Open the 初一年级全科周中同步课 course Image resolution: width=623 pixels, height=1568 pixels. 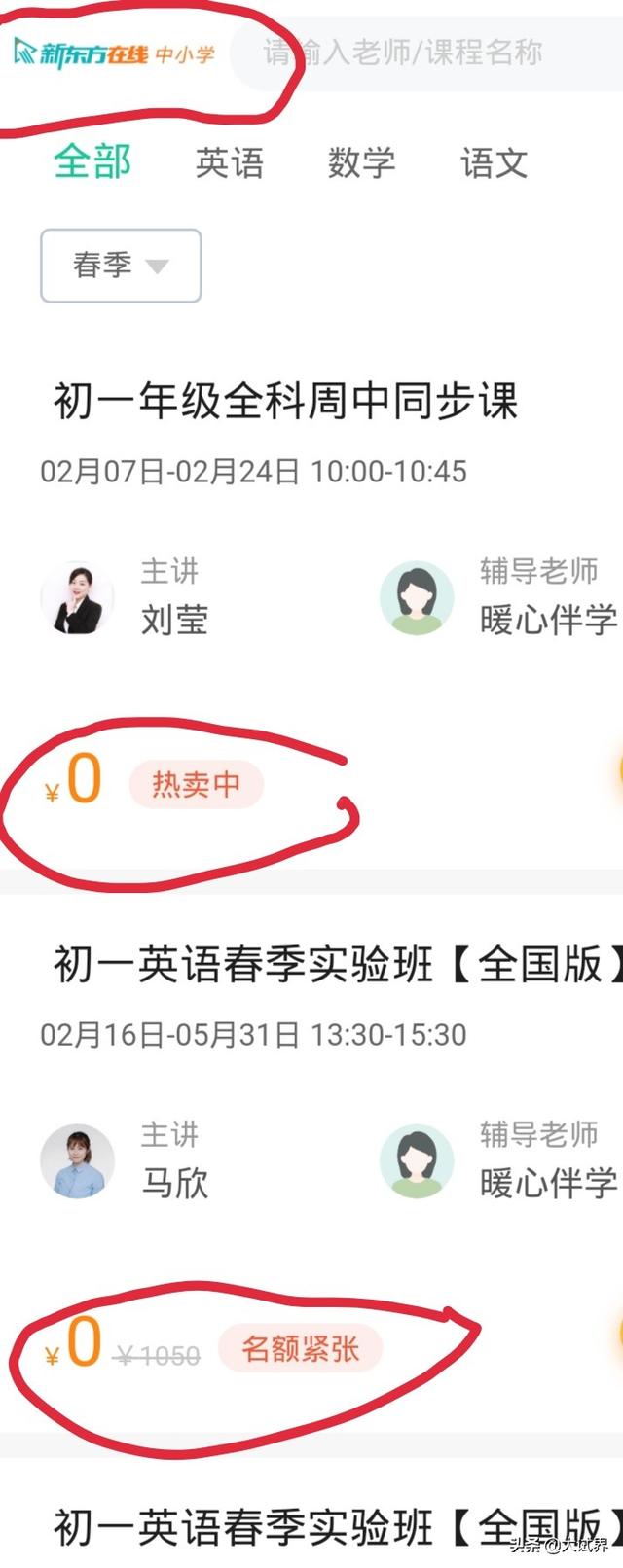(x=285, y=401)
